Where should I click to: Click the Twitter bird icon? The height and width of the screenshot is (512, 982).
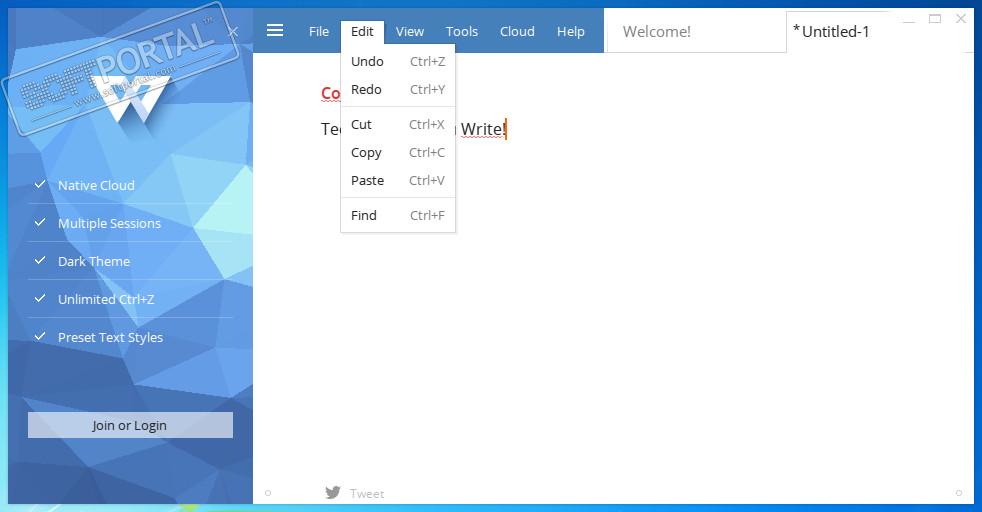click(x=333, y=493)
